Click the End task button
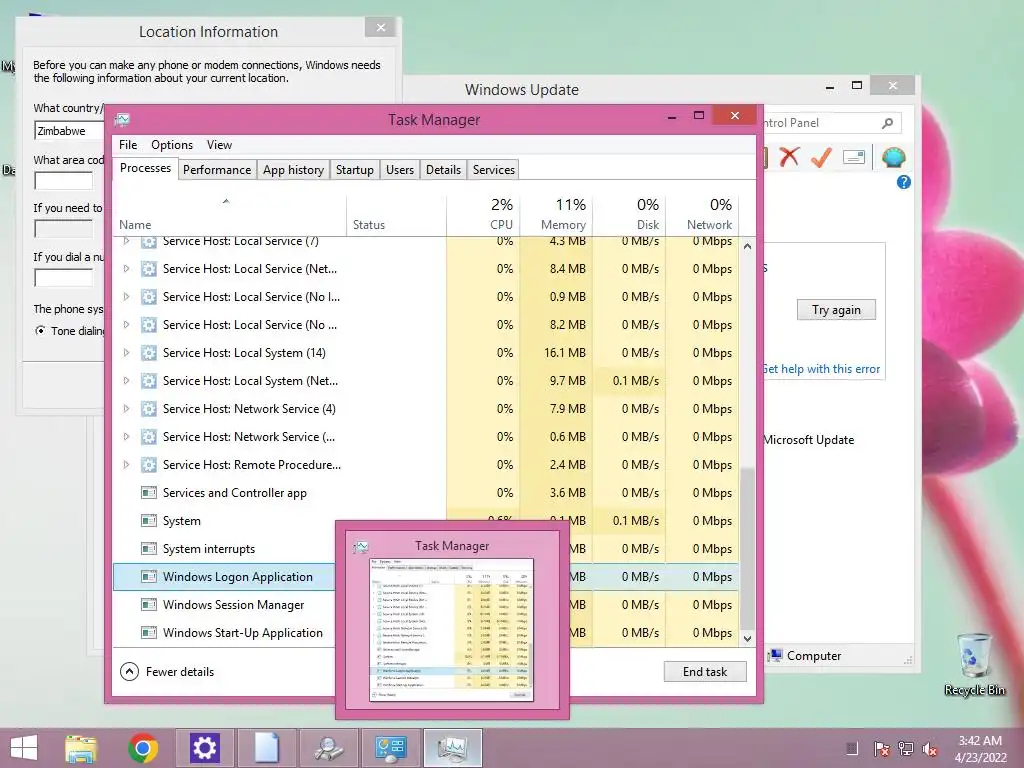Screen dimensions: 1024x768 tap(705, 671)
